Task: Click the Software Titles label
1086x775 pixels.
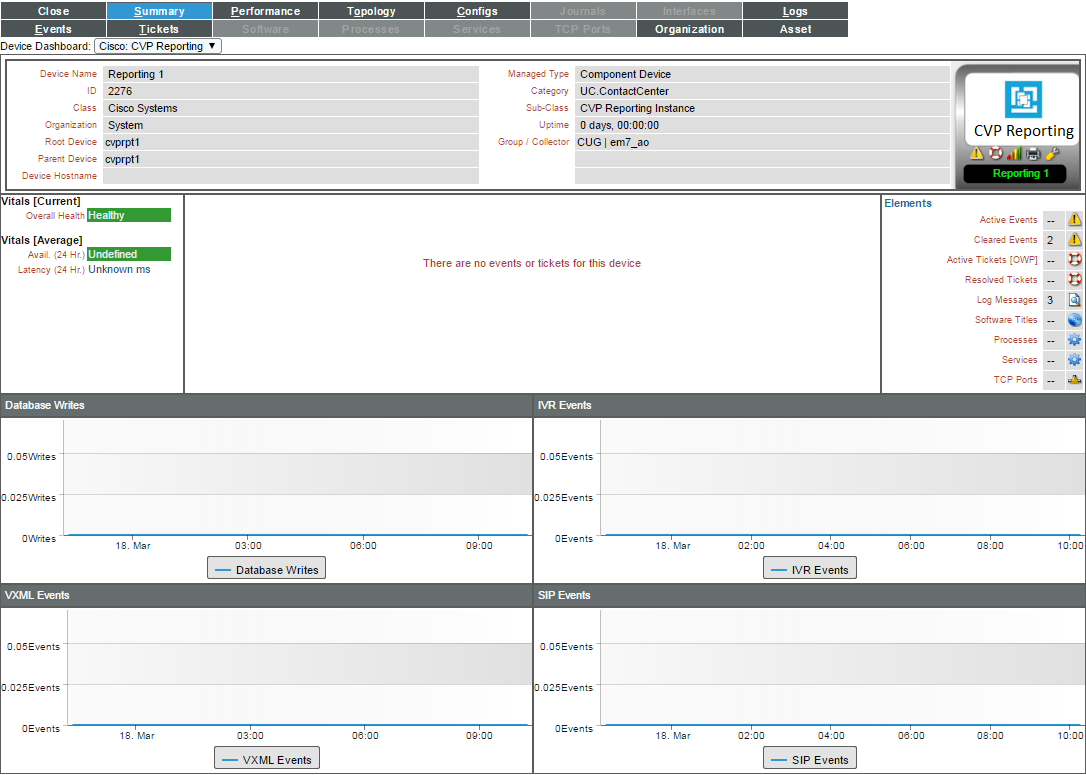Action: pyautogui.click(x=1006, y=320)
